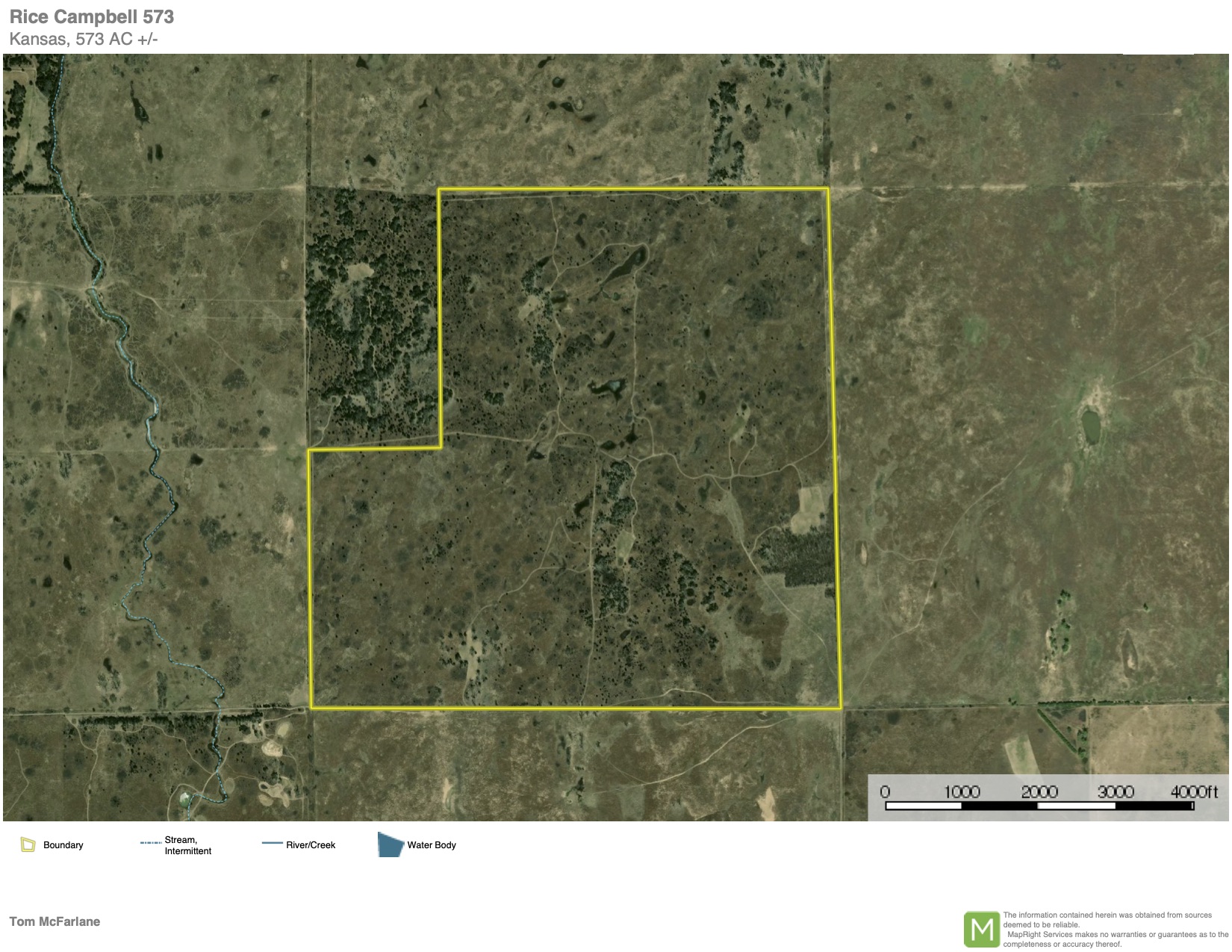This screenshot has width=1232, height=952.
Task: Click the blue Water Body legend icon
Action: pos(390,844)
